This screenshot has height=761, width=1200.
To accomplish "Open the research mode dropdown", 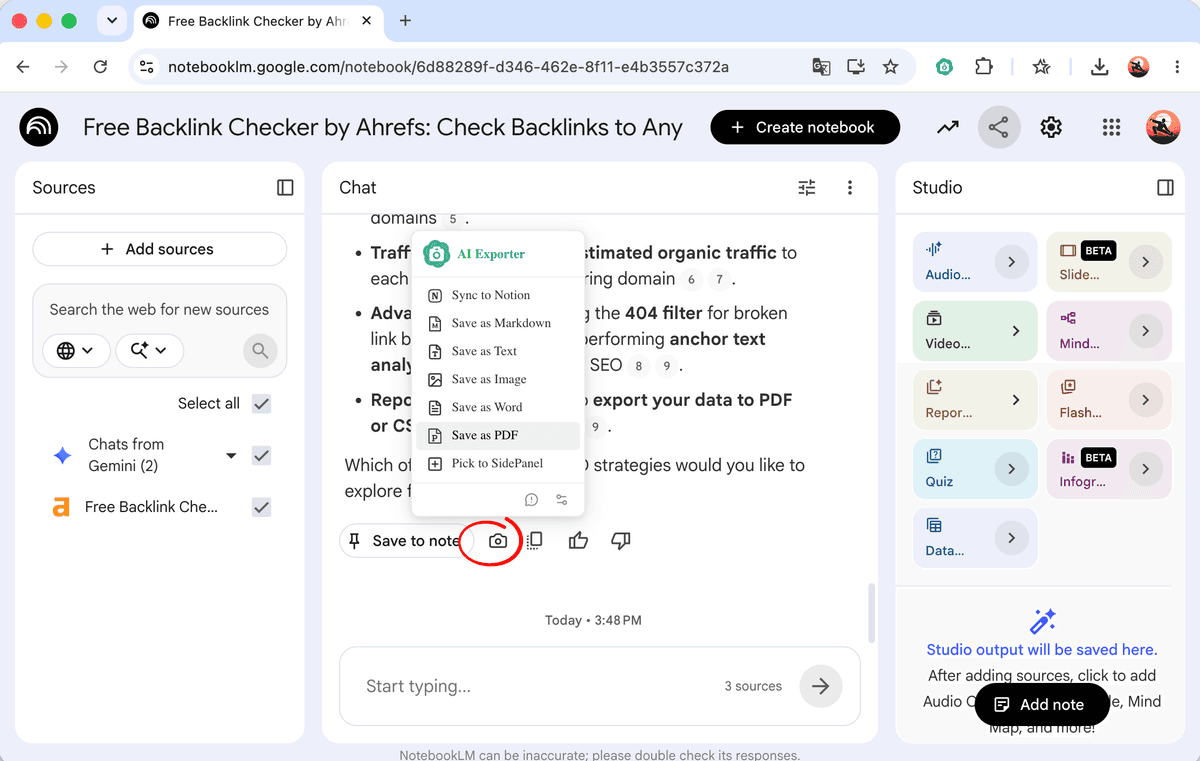I will click(x=149, y=350).
